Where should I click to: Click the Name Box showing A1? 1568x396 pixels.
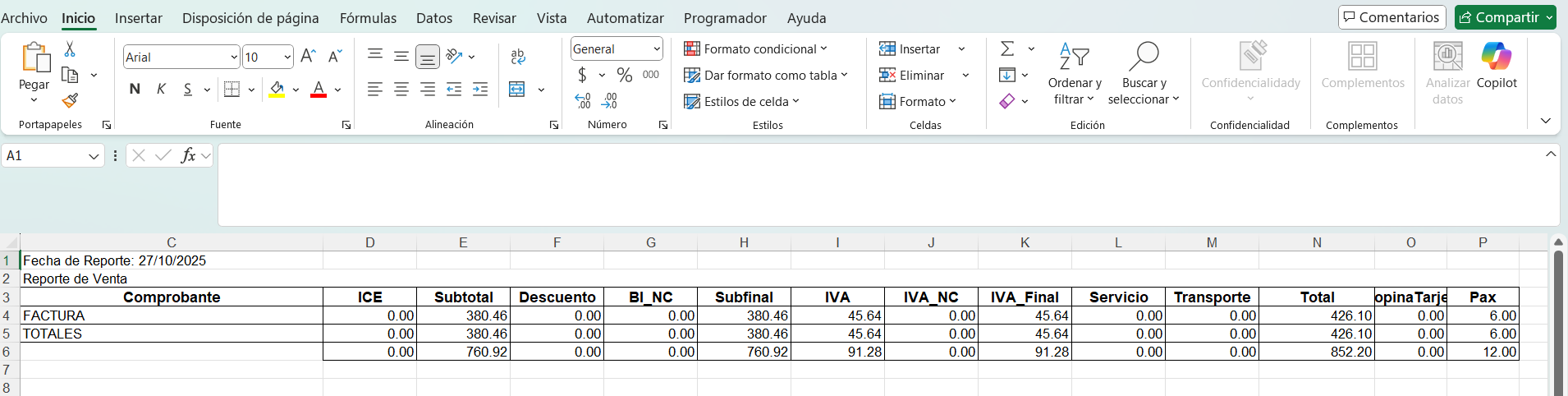coord(45,156)
